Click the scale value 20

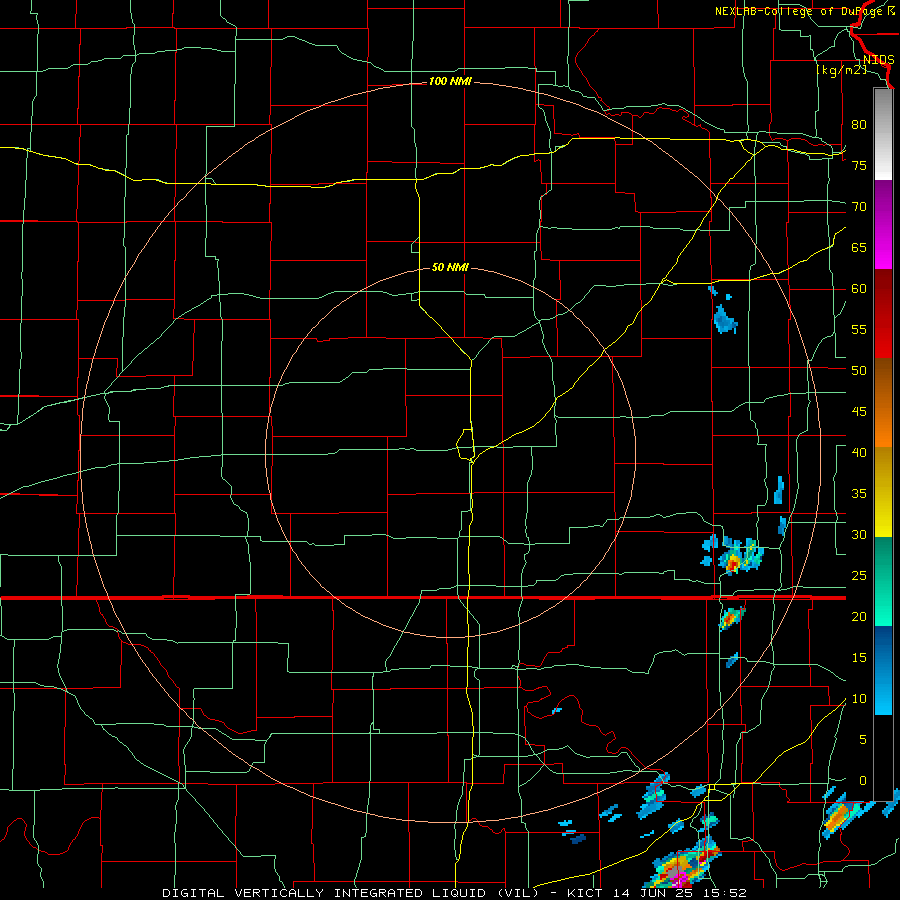859,616
